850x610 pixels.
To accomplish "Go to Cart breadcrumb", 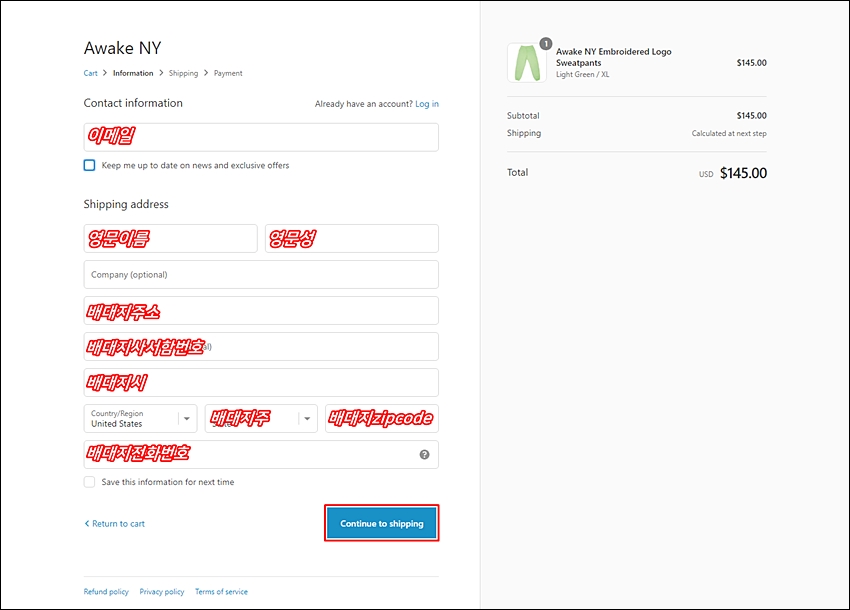I will pyautogui.click(x=91, y=73).
